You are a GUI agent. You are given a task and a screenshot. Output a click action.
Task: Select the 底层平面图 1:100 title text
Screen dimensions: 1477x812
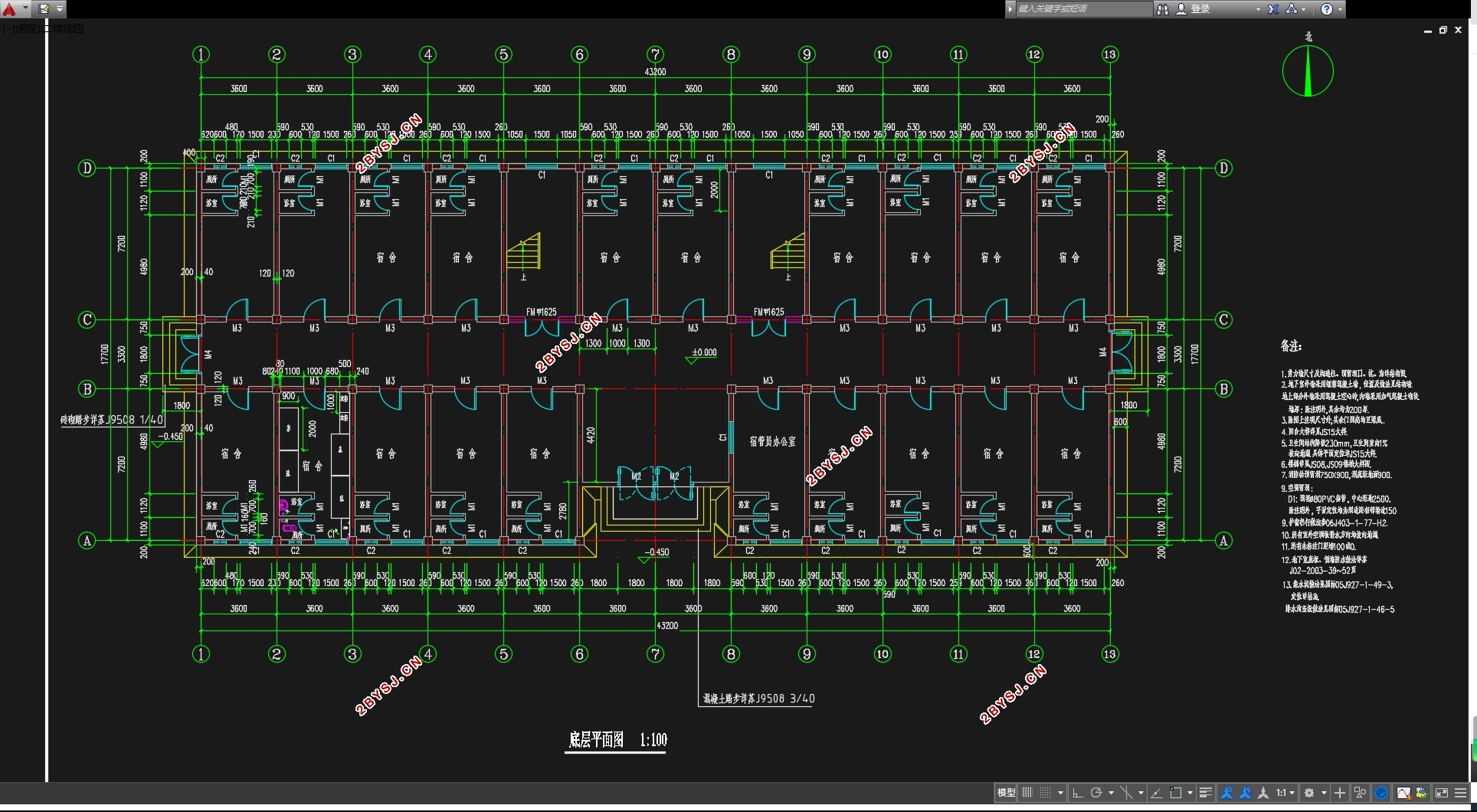pyautogui.click(x=617, y=740)
